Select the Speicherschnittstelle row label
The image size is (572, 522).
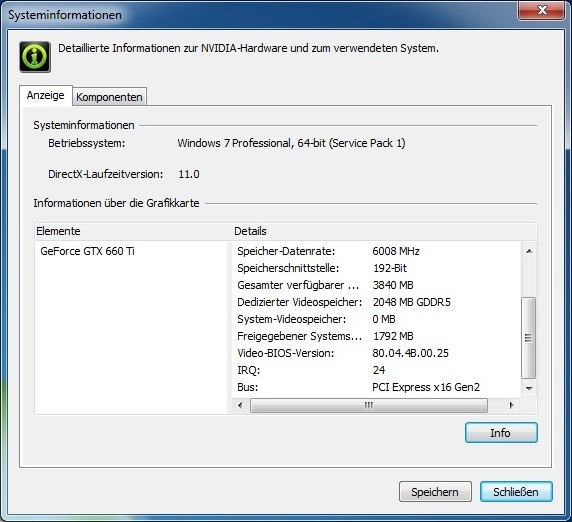pos(288,268)
